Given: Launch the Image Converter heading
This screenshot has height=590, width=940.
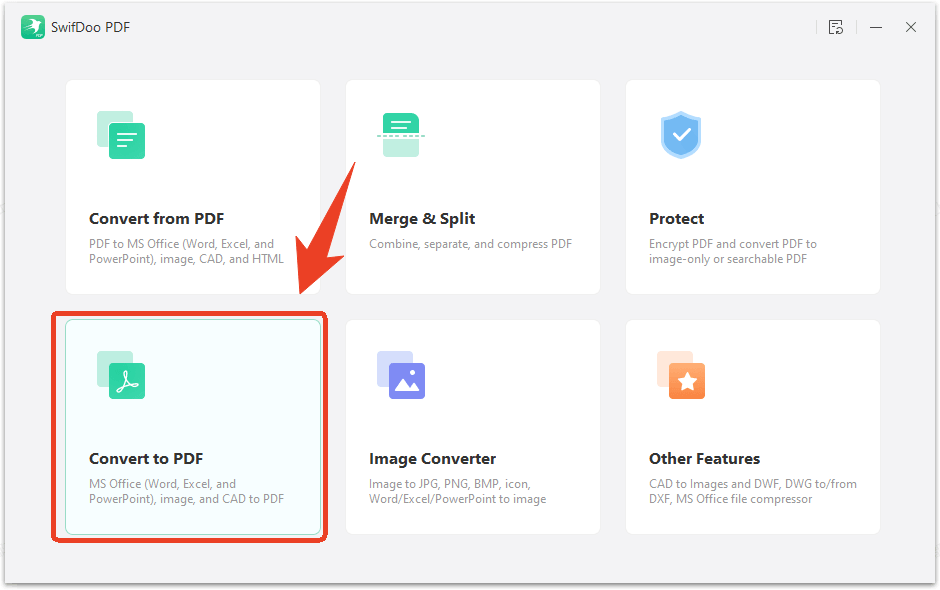Looking at the screenshot, I should (x=432, y=459).
